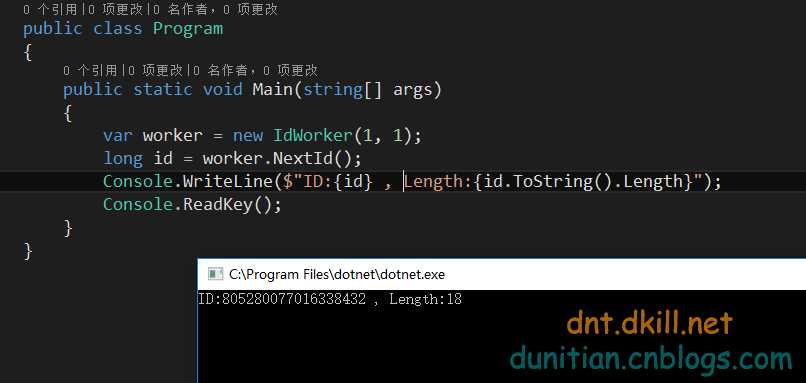Viewport: 806px width, 383px height.
Task: Click 'WriteLine' in the Console.WriteLine statement
Action: click(227, 181)
